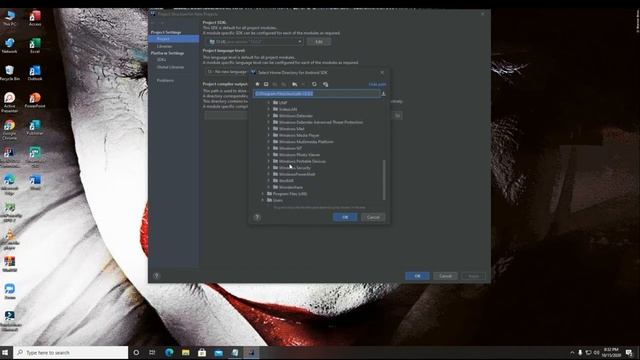Open path history arrow beside path field
640x360 pixels.
(383, 93)
